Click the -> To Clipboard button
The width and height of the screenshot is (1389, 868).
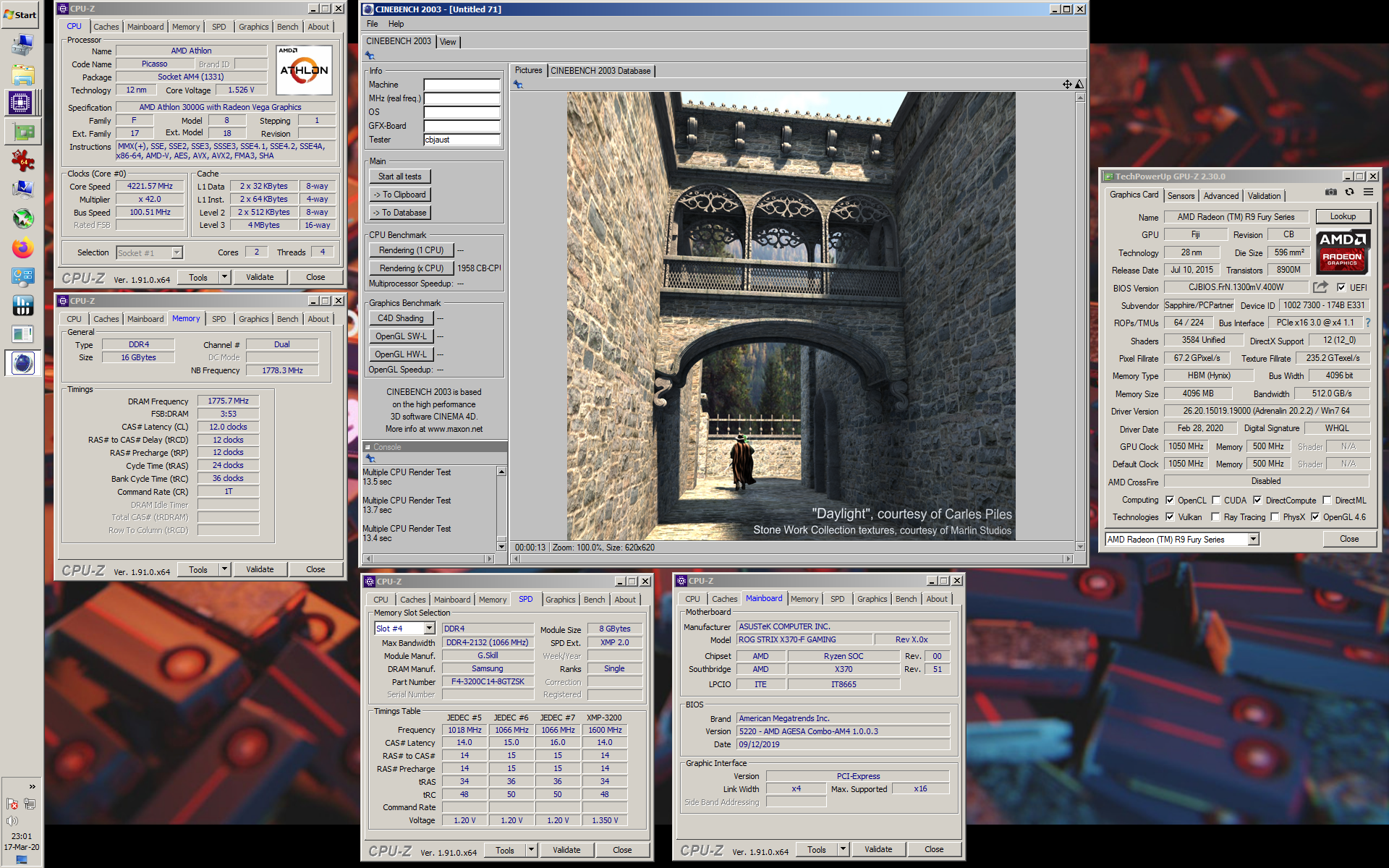pos(399,195)
